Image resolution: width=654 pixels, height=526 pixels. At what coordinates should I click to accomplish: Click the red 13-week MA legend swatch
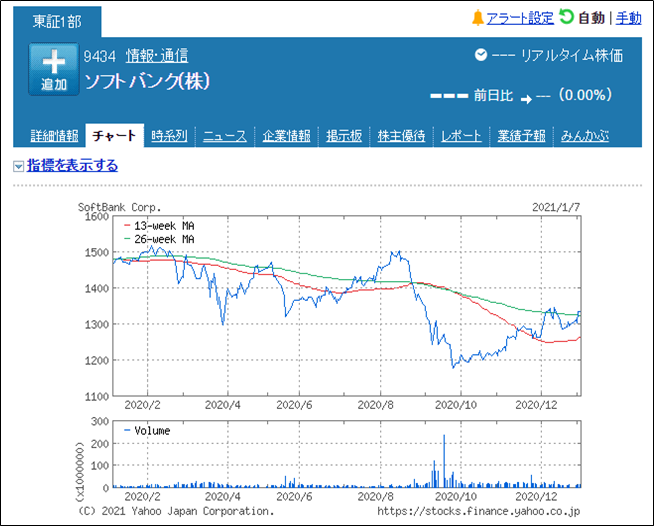pos(127,226)
